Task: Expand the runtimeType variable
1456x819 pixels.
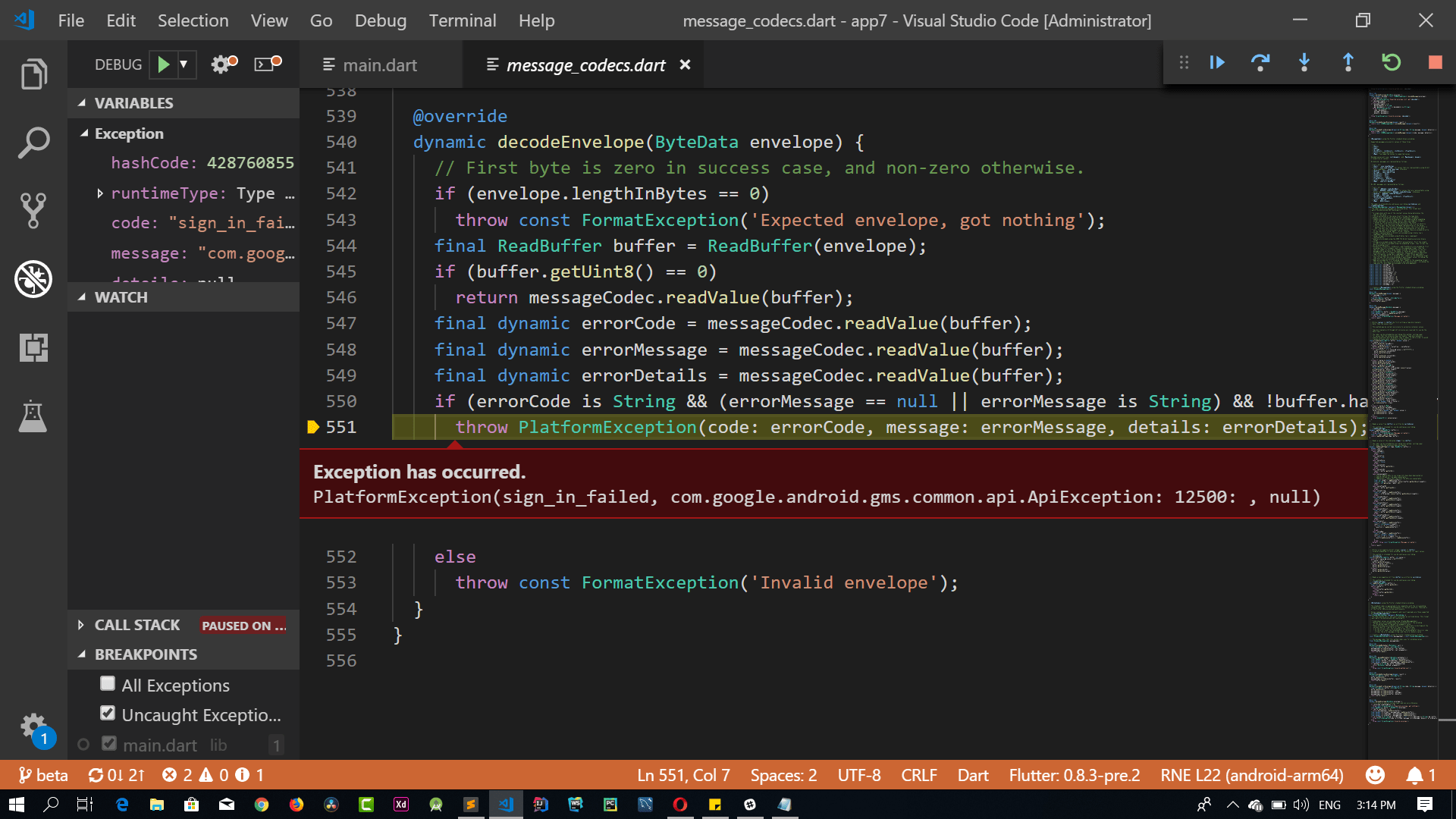Action: point(99,193)
